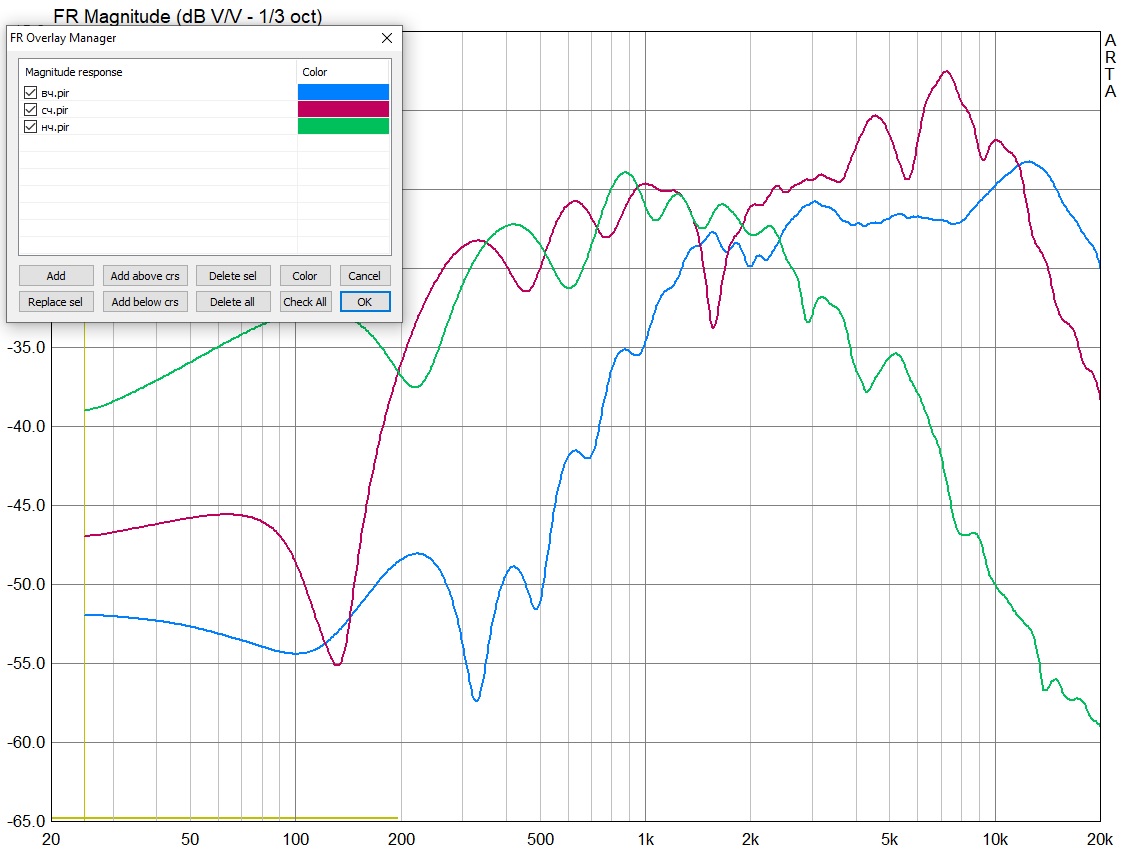This screenshot has height=856, width=1121.
Task: Click the FR Magnitude graph title
Action: tap(188, 15)
